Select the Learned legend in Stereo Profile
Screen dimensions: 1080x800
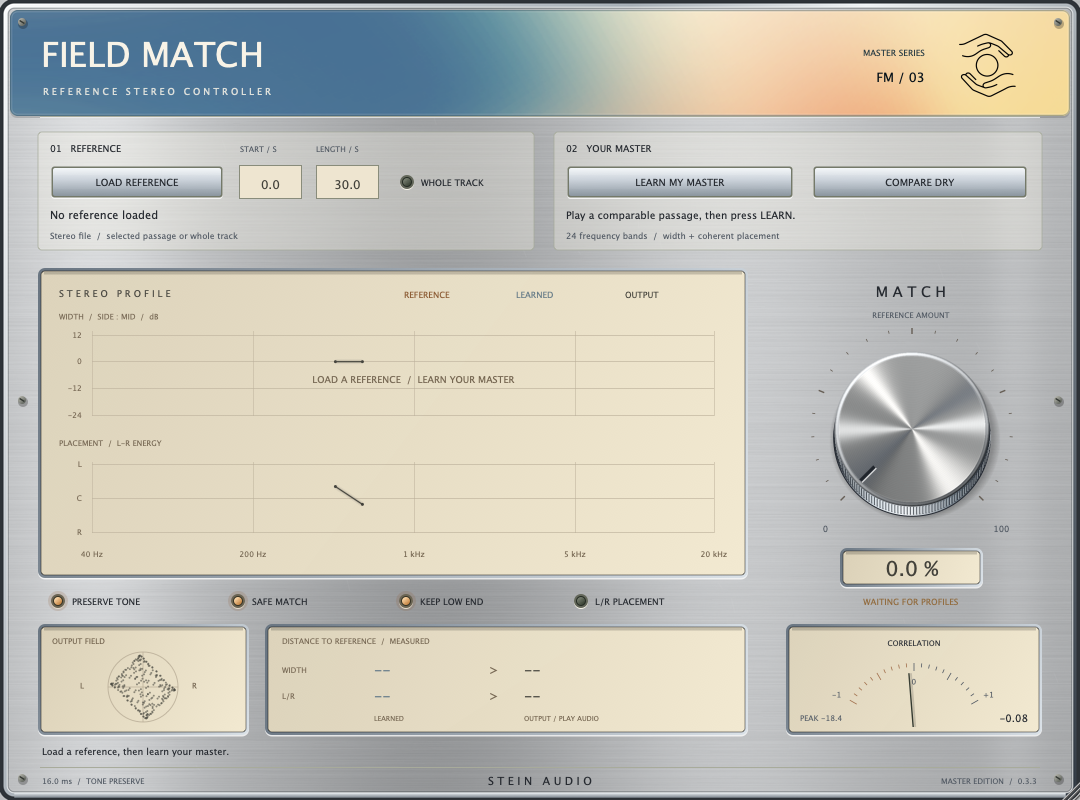click(x=534, y=295)
